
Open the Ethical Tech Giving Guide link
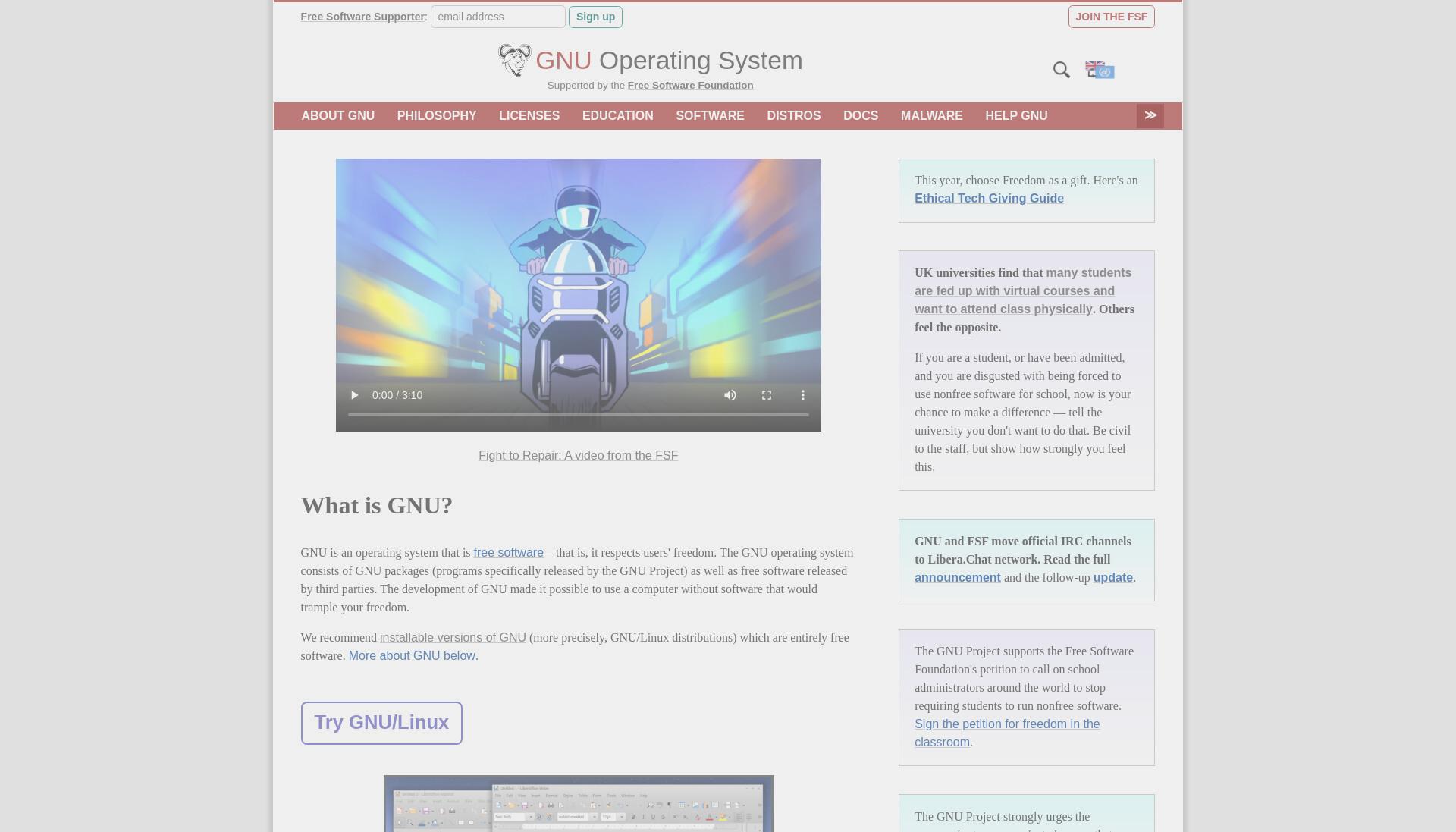pyautogui.click(x=989, y=199)
